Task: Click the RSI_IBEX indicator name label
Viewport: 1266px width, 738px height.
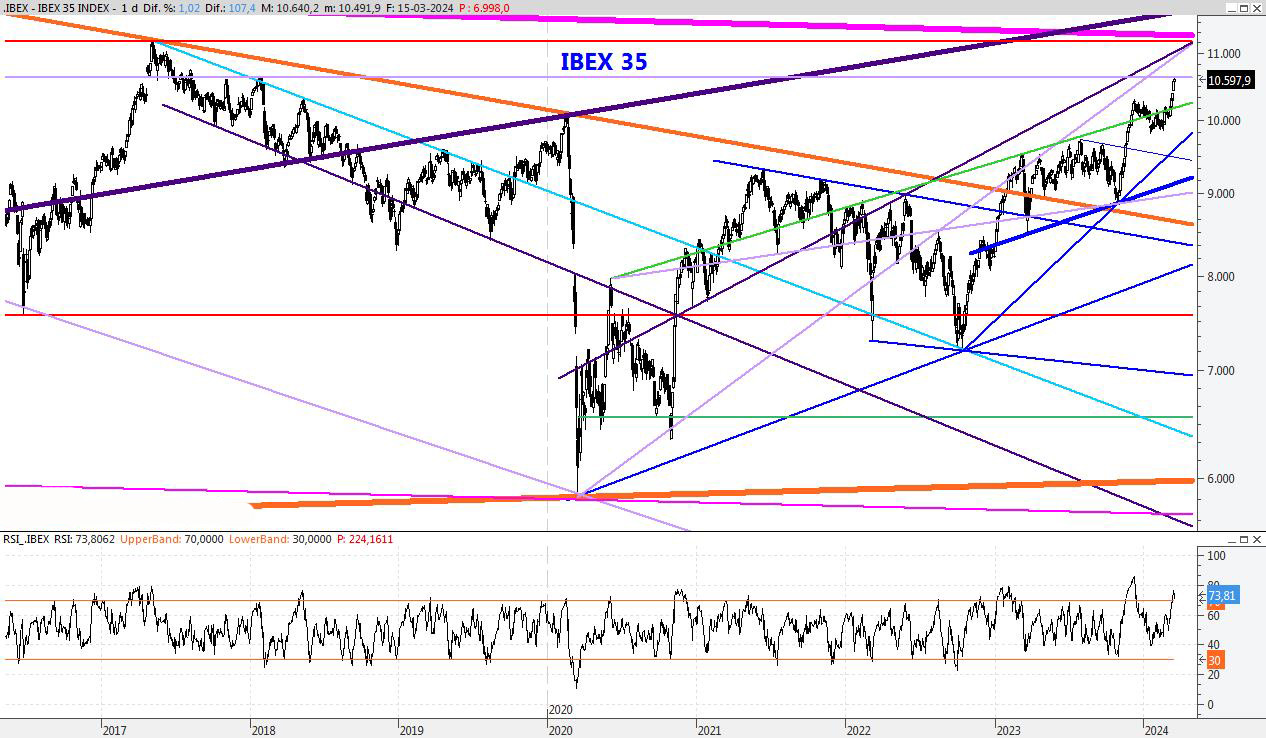Action: pyautogui.click(x=26, y=539)
